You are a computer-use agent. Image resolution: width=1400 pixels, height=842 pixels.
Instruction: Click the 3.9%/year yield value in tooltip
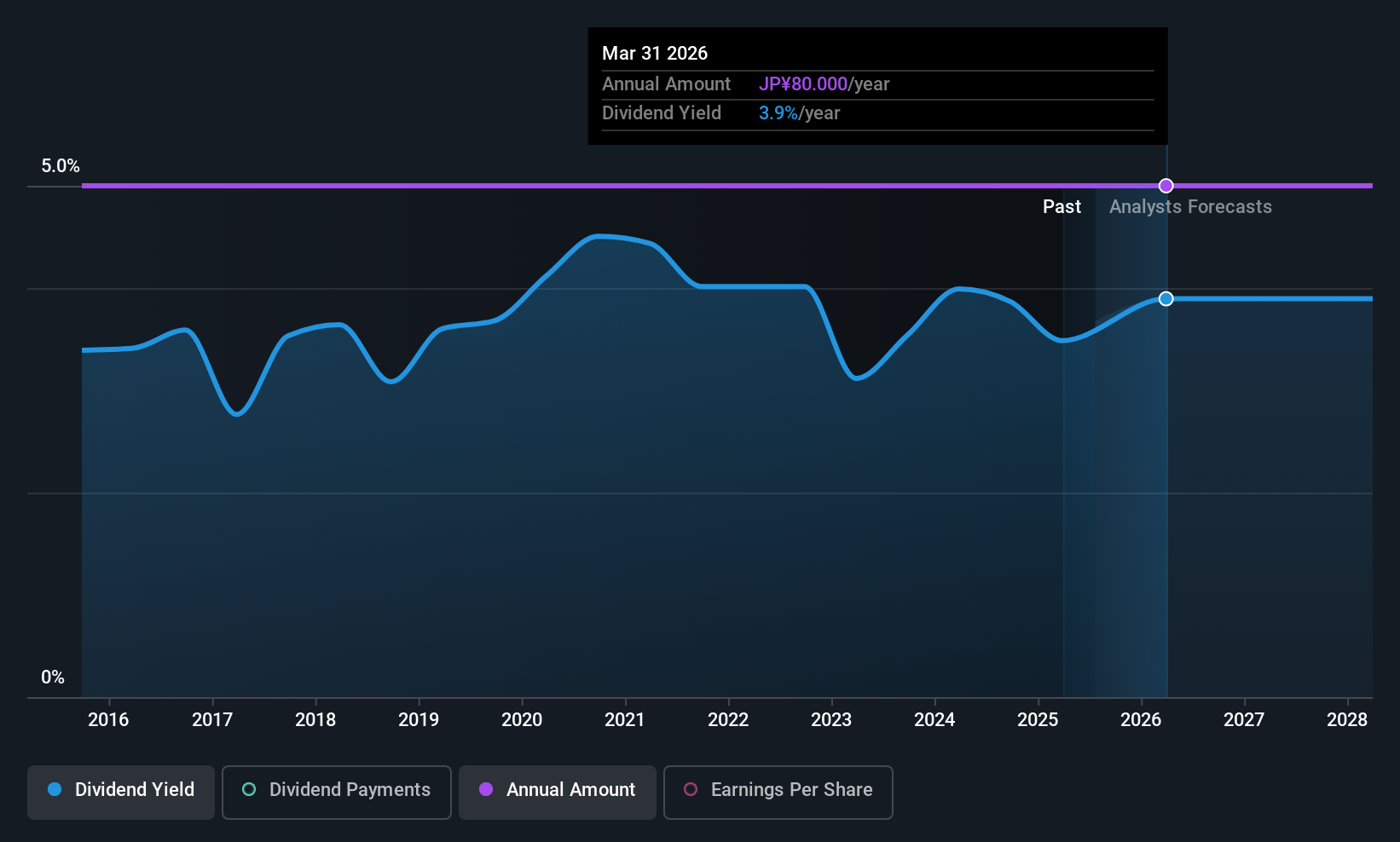799,113
